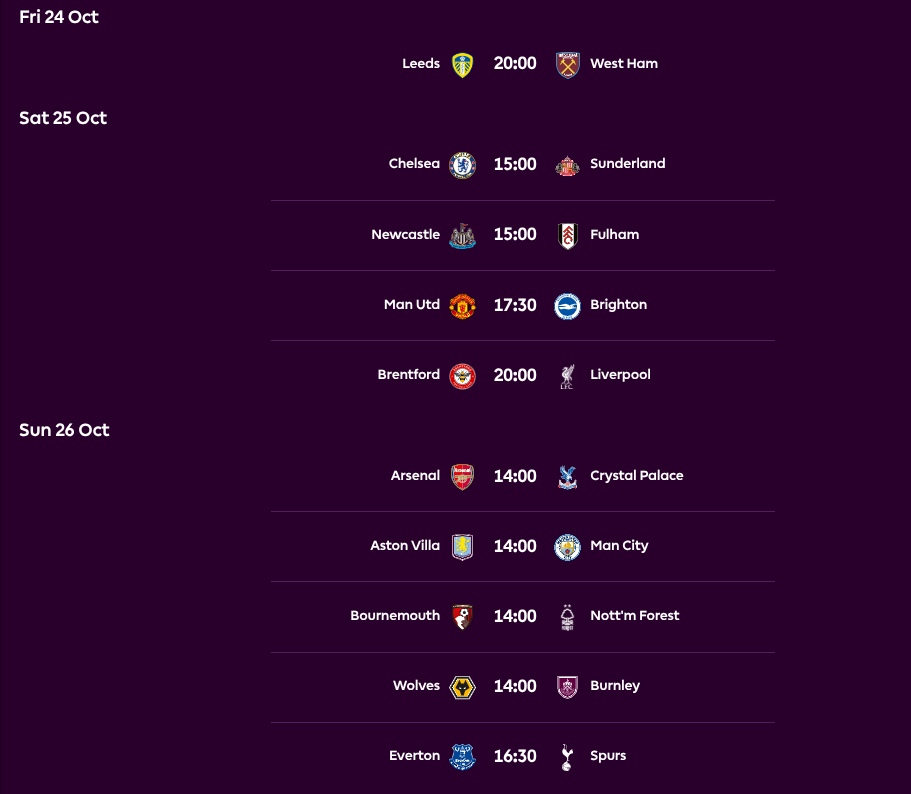Click the Wolves badge icon
911x794 pixels.
[x=462, y=686]
